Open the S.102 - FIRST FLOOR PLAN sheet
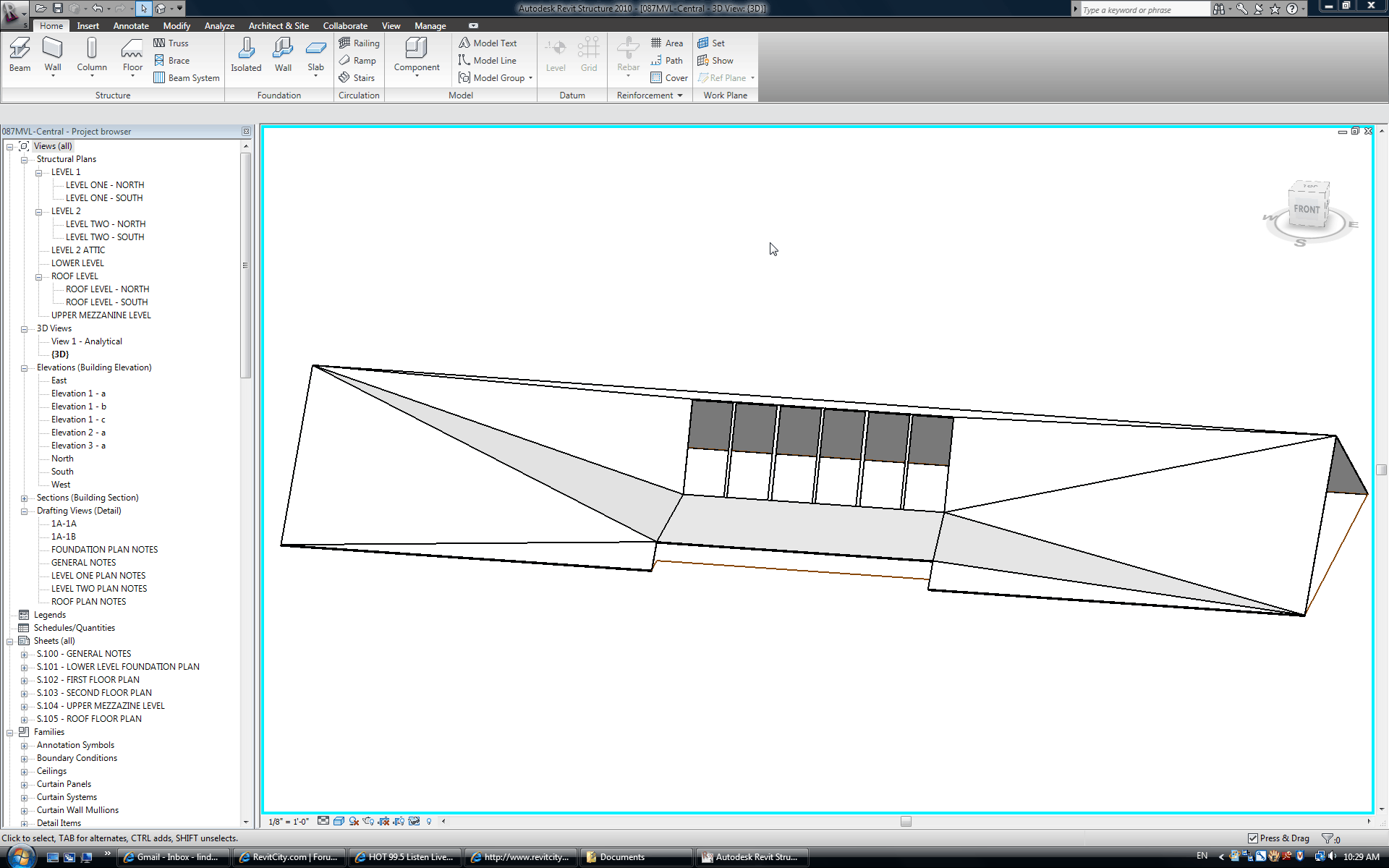1389x868 pixels. [x=88, y=680]
